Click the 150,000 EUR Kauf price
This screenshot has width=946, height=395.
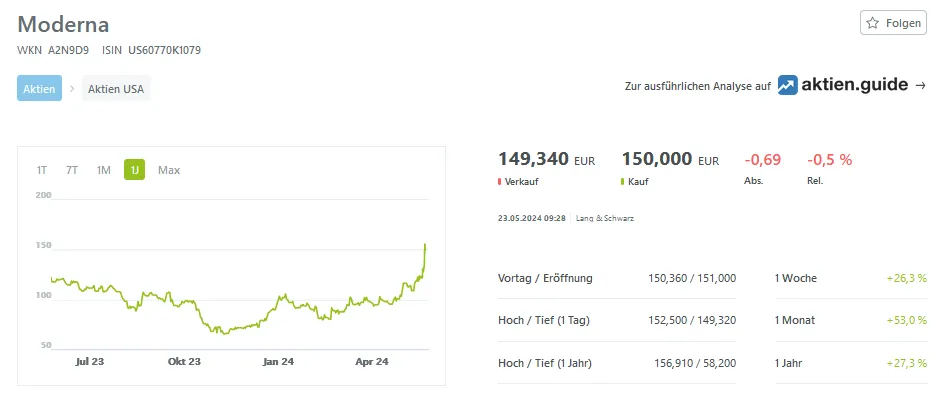(x=670, y=160)
